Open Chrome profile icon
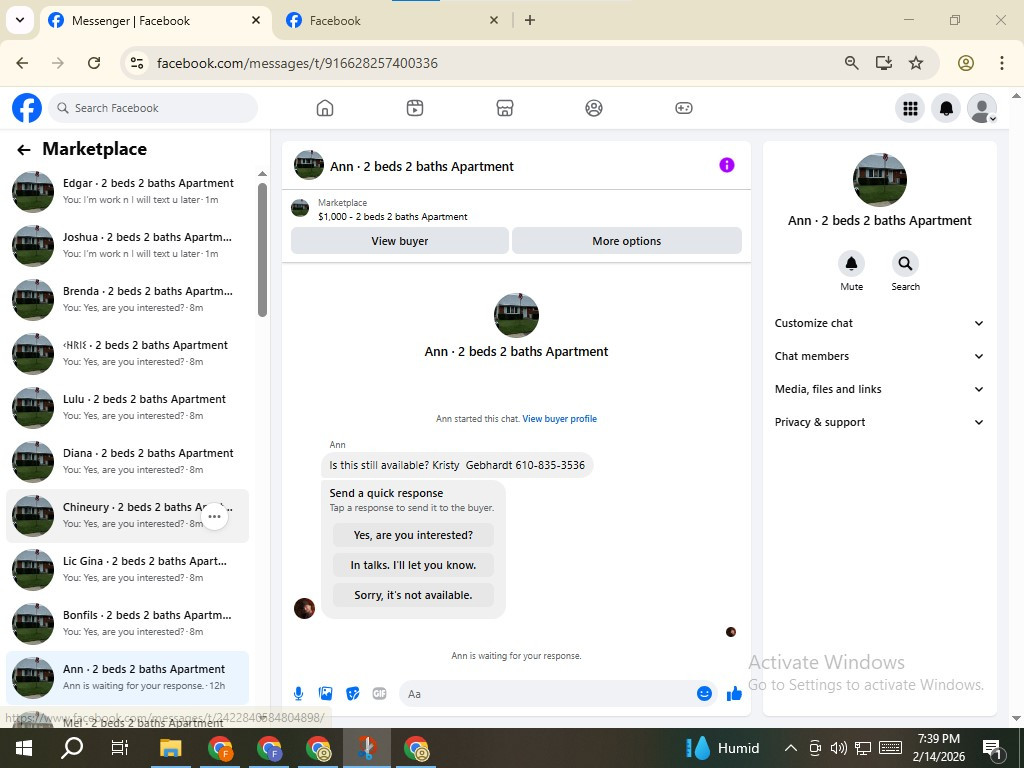1024x768 pixels. point(966,63)
